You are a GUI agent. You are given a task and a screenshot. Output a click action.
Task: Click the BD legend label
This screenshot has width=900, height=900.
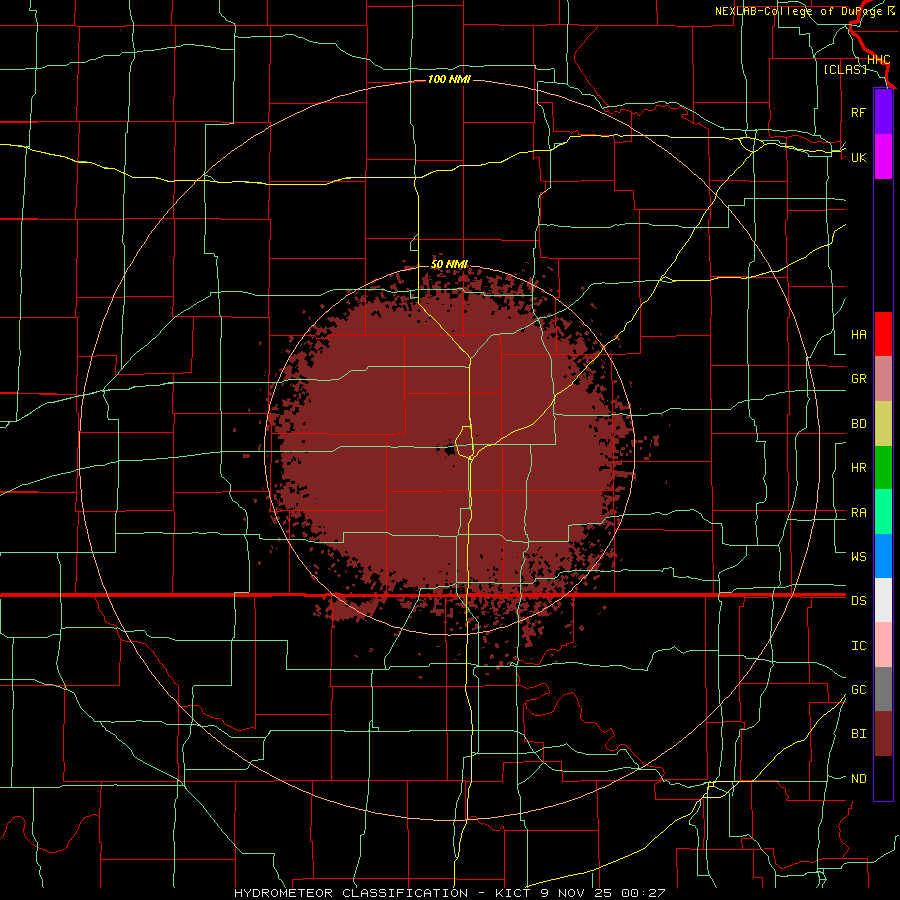coord(858,424)
